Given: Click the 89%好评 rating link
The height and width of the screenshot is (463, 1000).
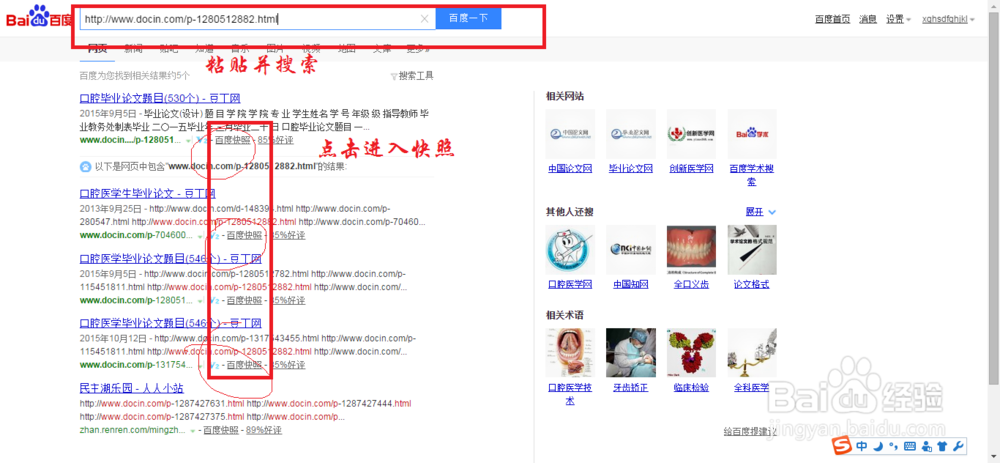Looking at the screenshot, I should 264,430.
